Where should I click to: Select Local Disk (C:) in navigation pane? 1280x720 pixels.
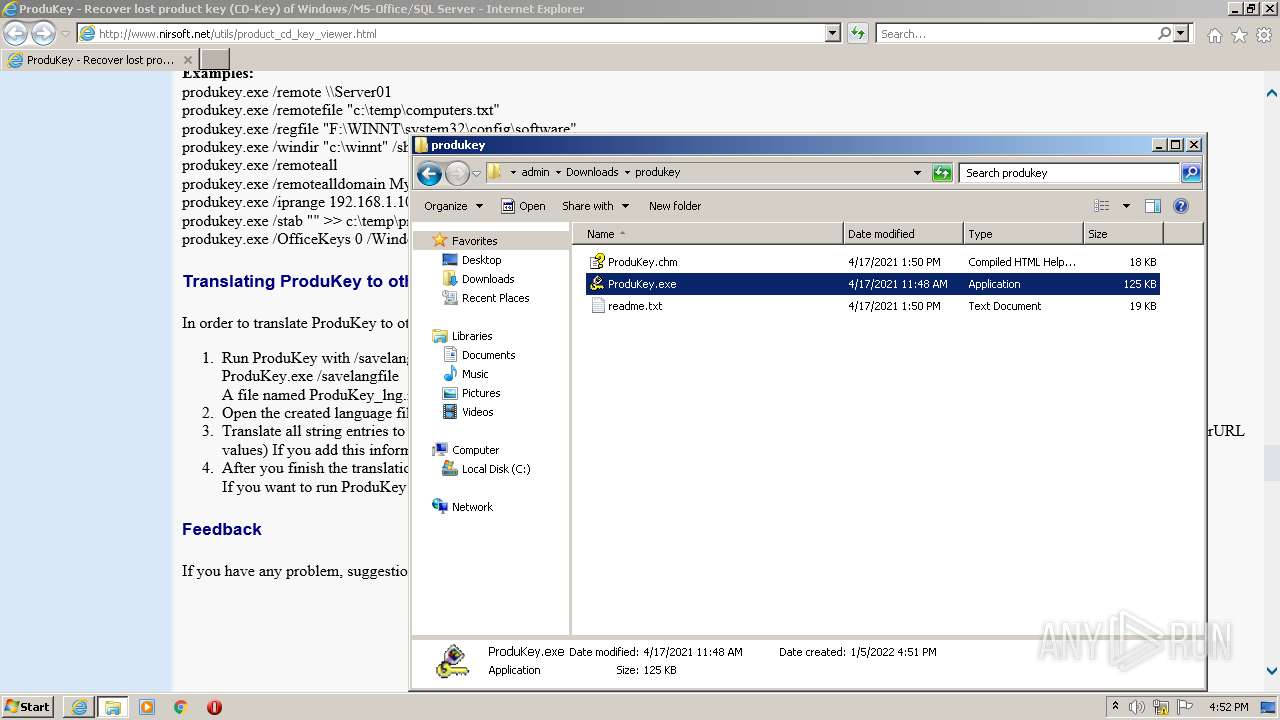tap(495, 469)
